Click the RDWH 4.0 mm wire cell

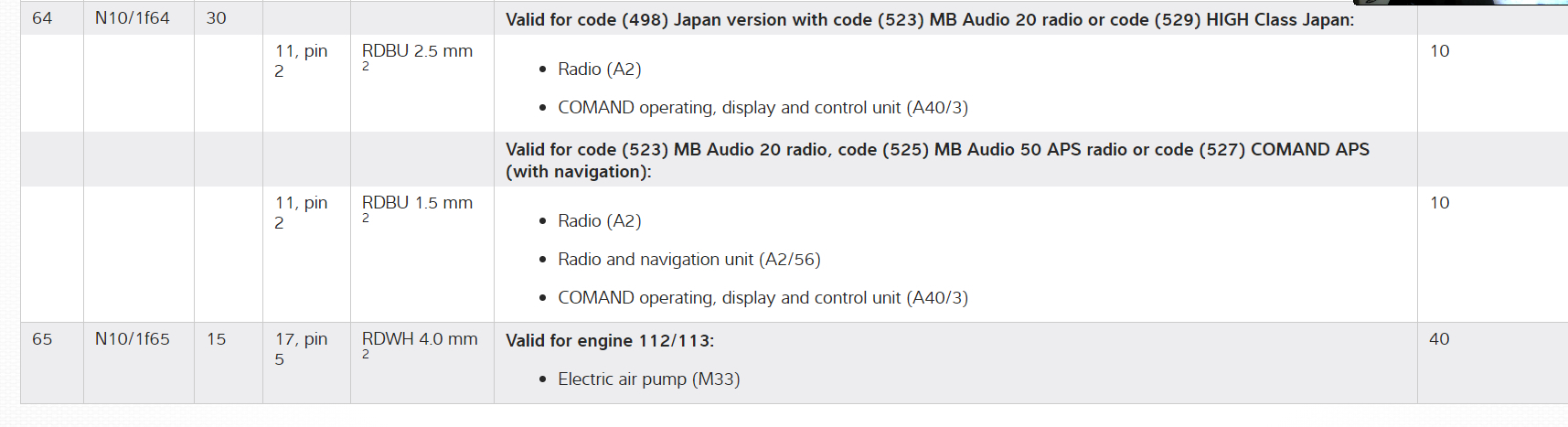419,340
